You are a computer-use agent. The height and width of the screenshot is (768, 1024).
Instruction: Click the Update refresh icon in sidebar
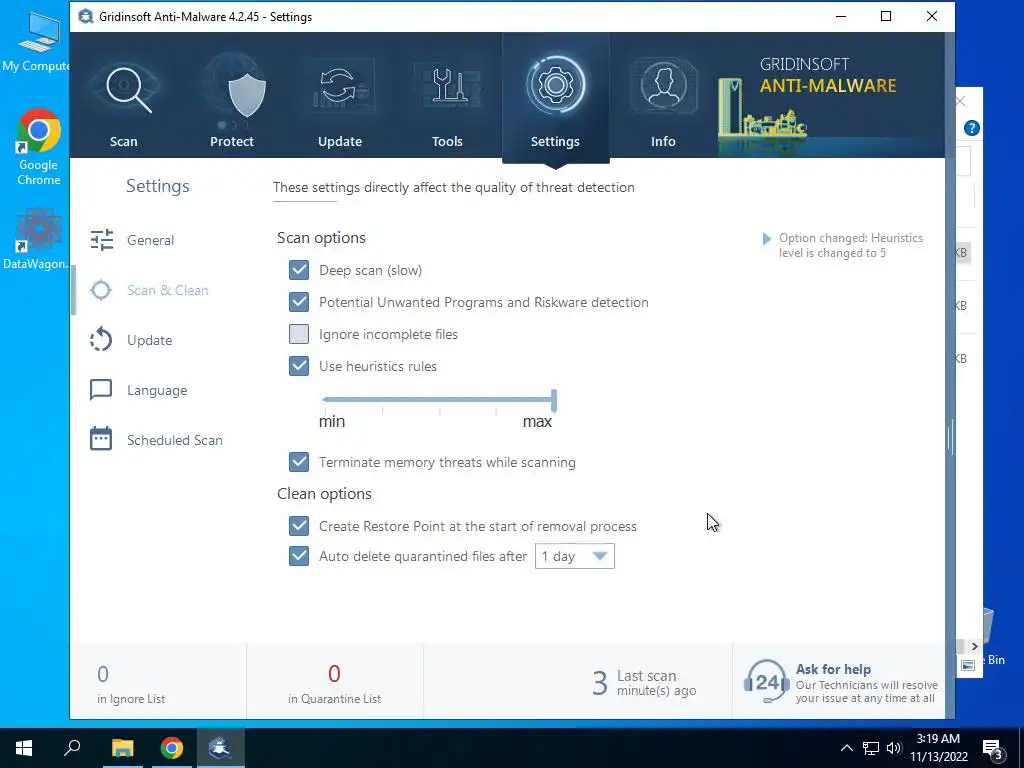point(101,340)
